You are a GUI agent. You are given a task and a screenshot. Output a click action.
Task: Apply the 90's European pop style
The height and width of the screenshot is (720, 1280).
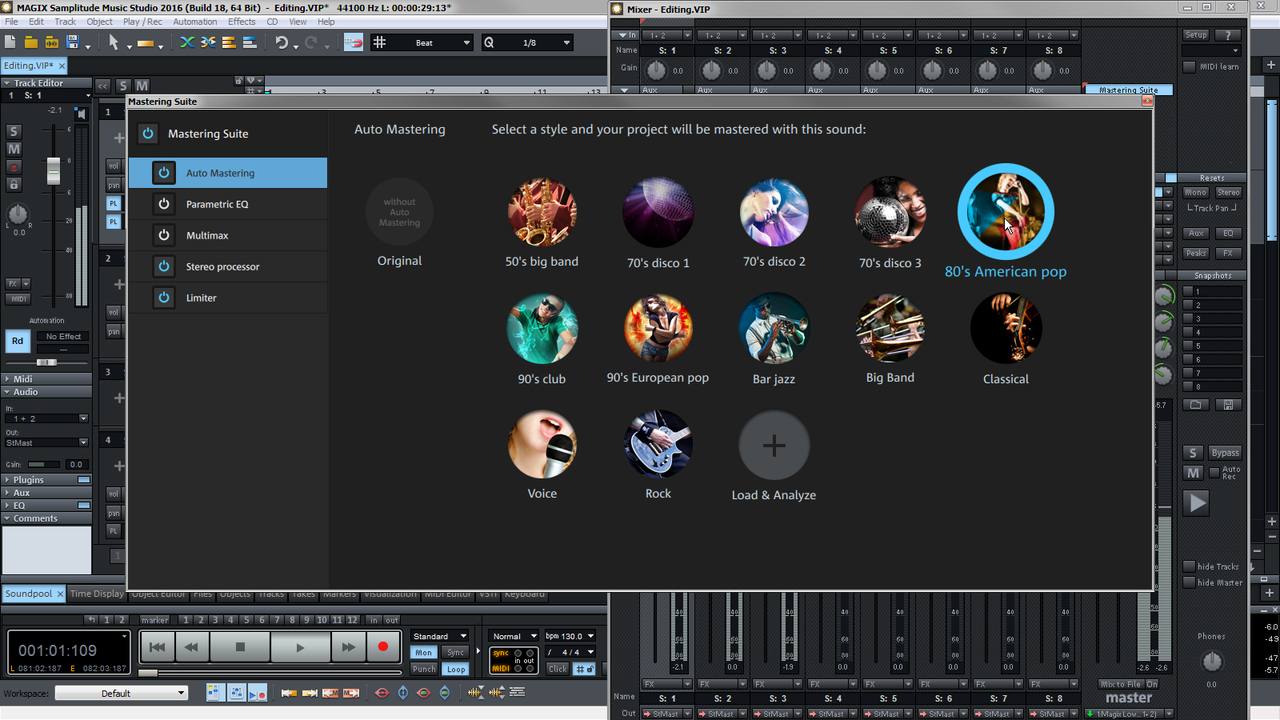click(658, 328)
